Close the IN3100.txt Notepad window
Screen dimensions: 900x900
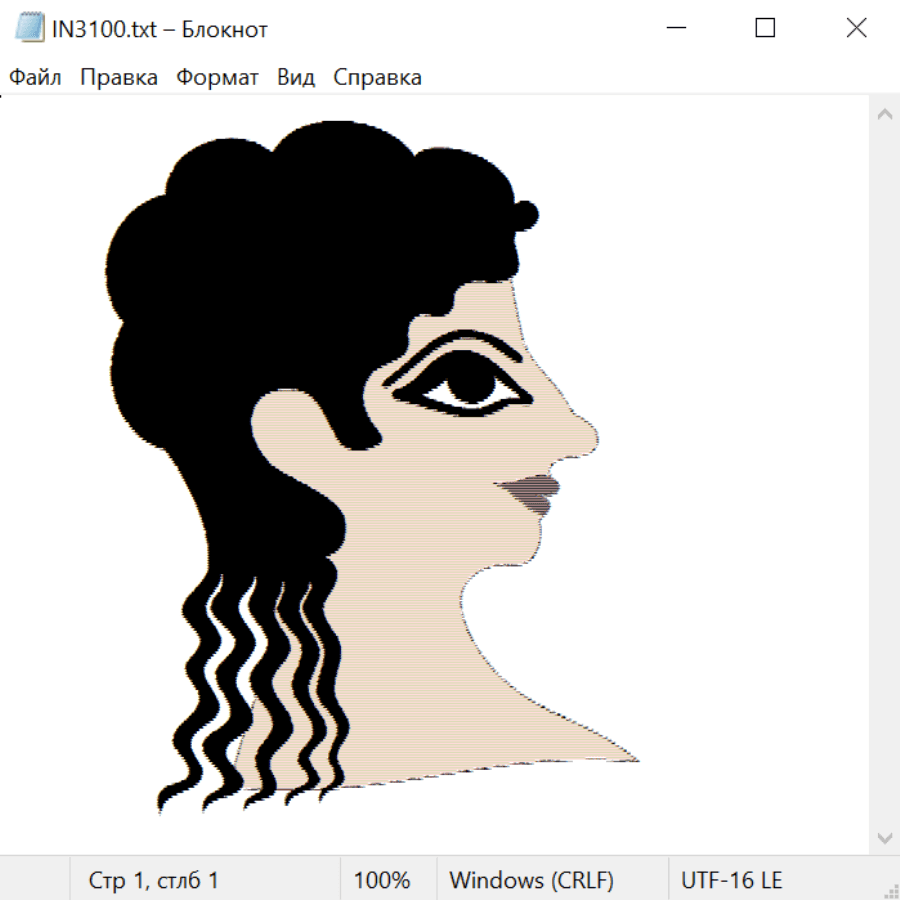pos(856,29)
